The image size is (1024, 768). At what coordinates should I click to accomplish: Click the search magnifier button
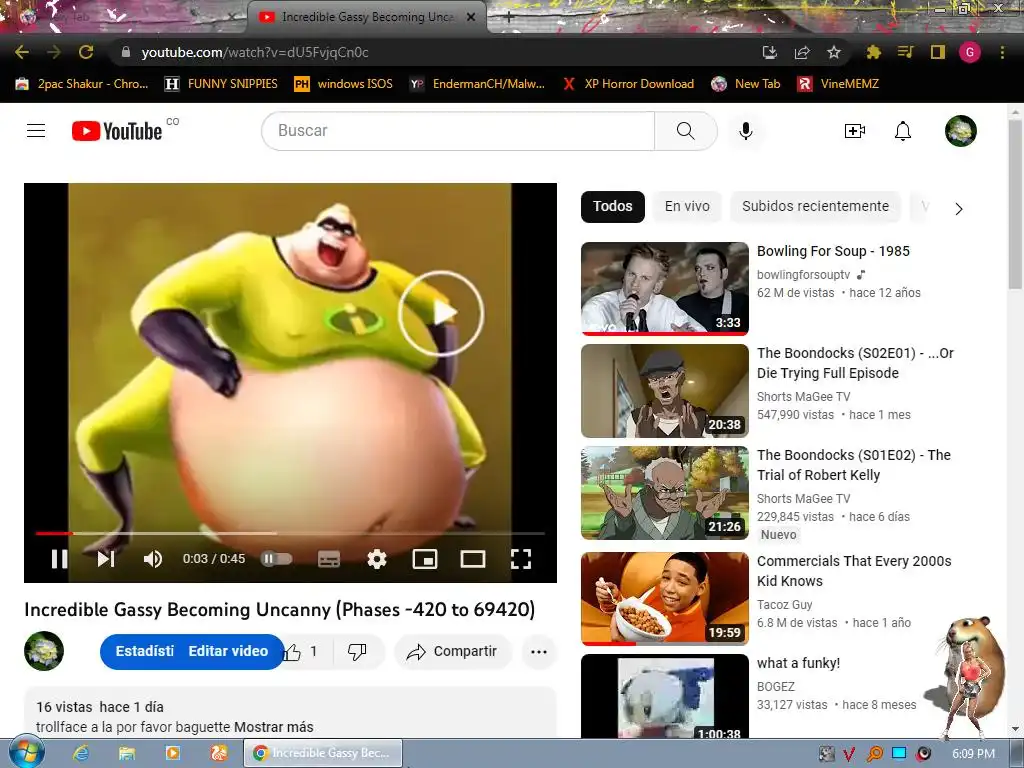(686, 131)
